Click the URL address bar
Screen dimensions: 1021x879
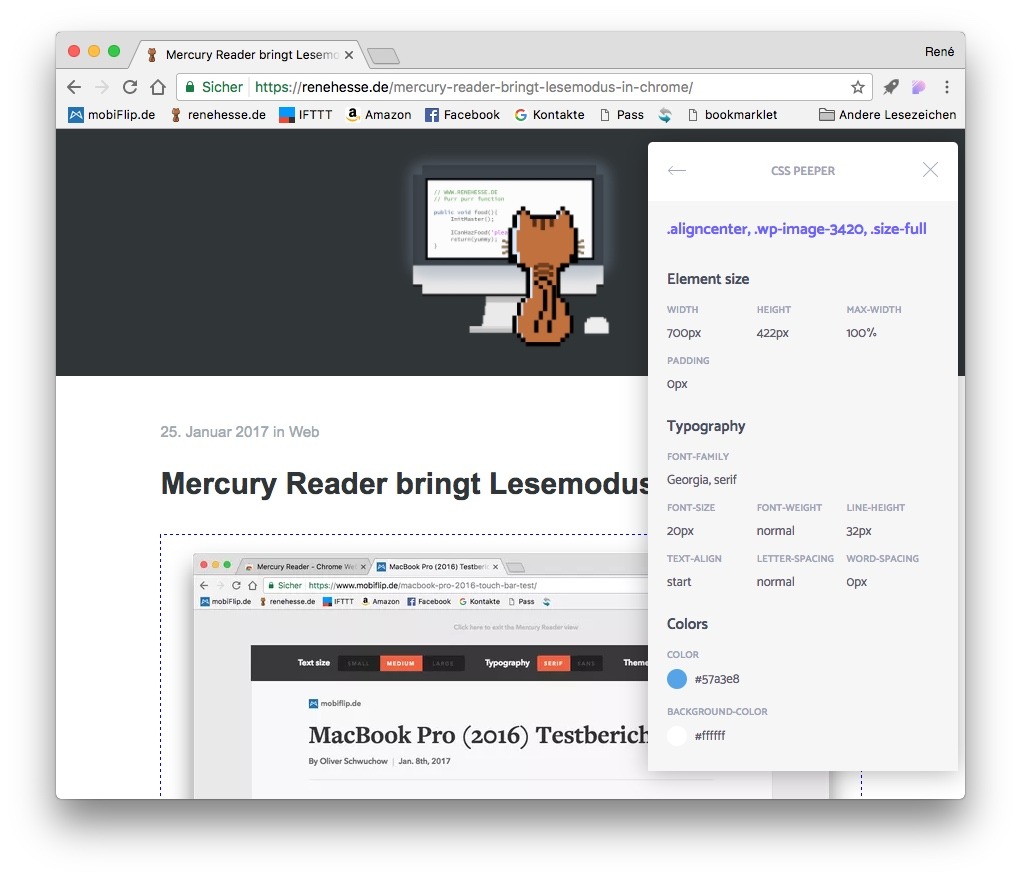pos(524,87)
